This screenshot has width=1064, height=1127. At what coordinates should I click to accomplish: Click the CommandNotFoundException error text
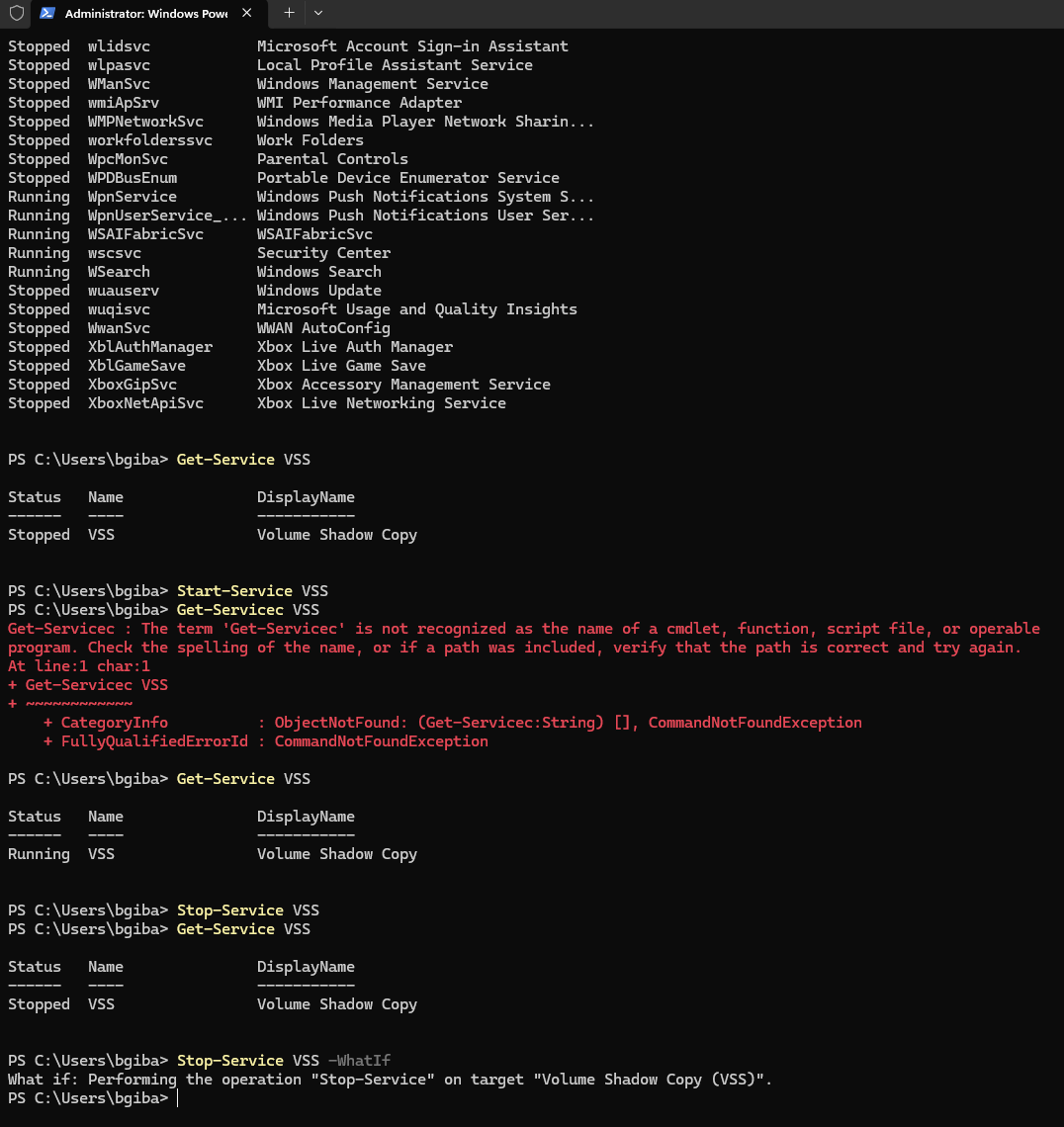click(754, 722)
